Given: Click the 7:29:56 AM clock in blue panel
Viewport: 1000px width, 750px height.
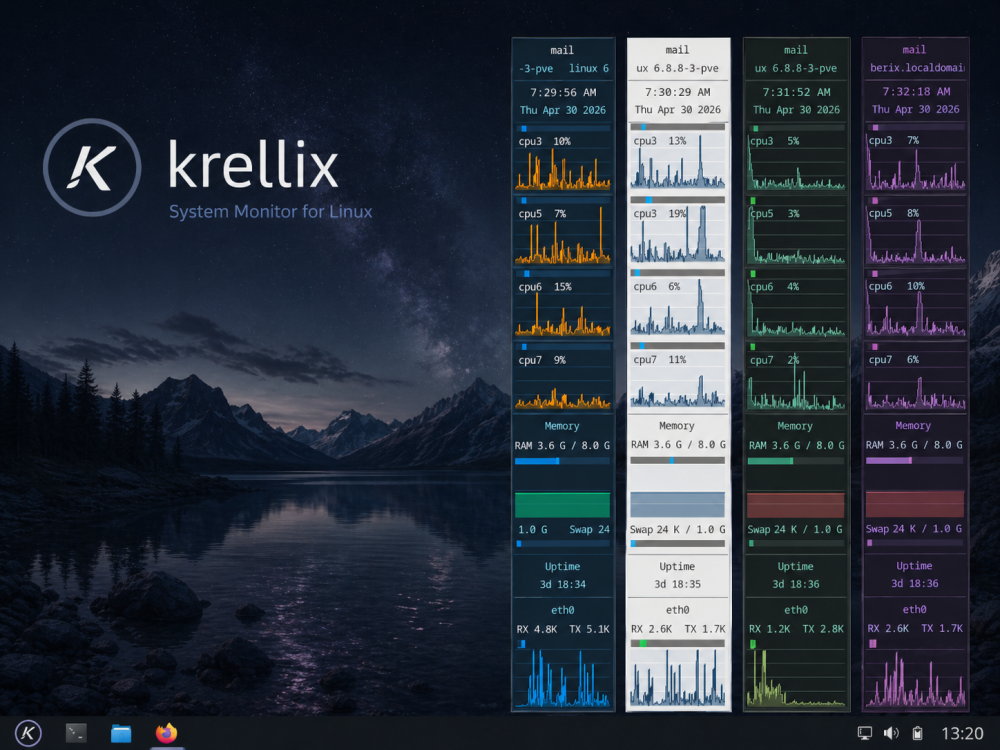Looking at the screenshot, I should click(x=563, y=92).
